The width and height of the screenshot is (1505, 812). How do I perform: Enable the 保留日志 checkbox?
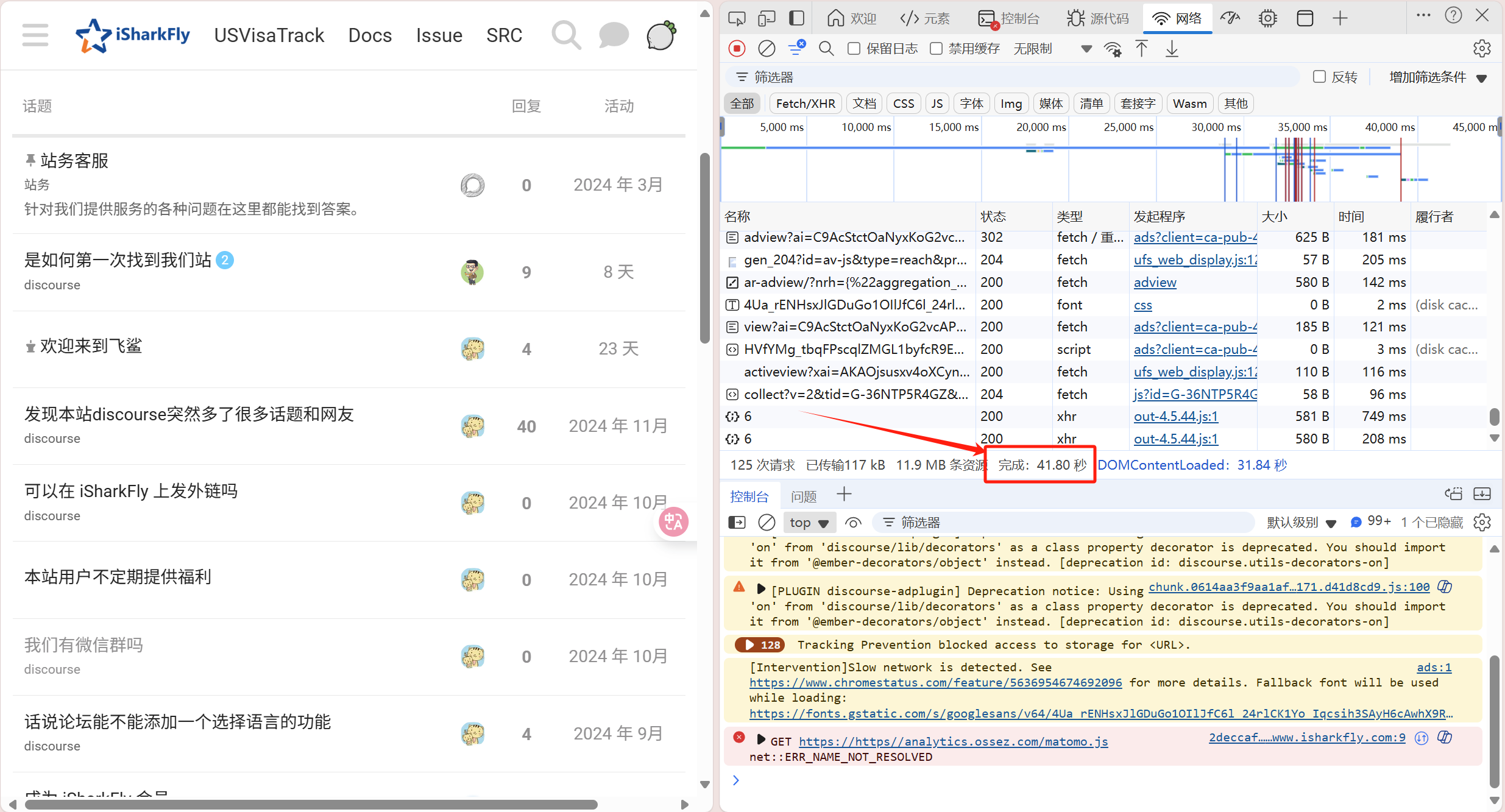tap(854, 49)
